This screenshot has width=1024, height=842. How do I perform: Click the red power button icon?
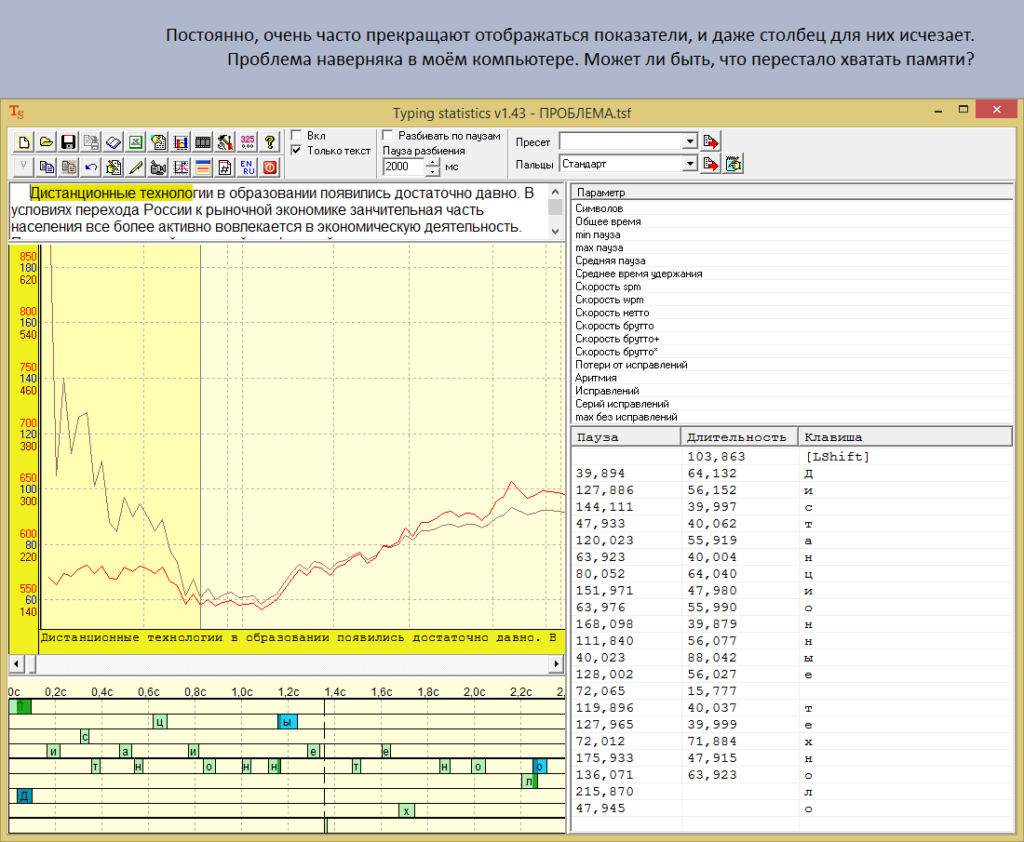270,167
